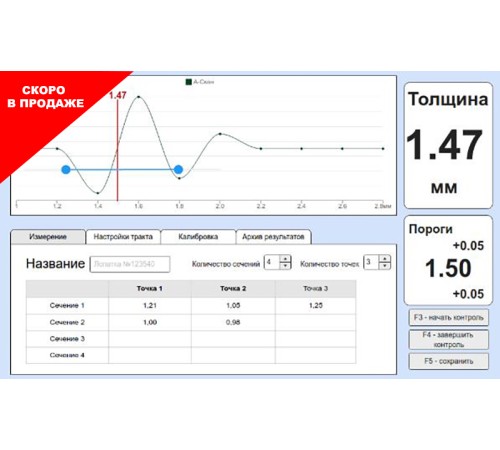This screenshot has height=450, width=500.
Task: Decrease Количество точек with down arrow
Action: (x=385, y=266)
